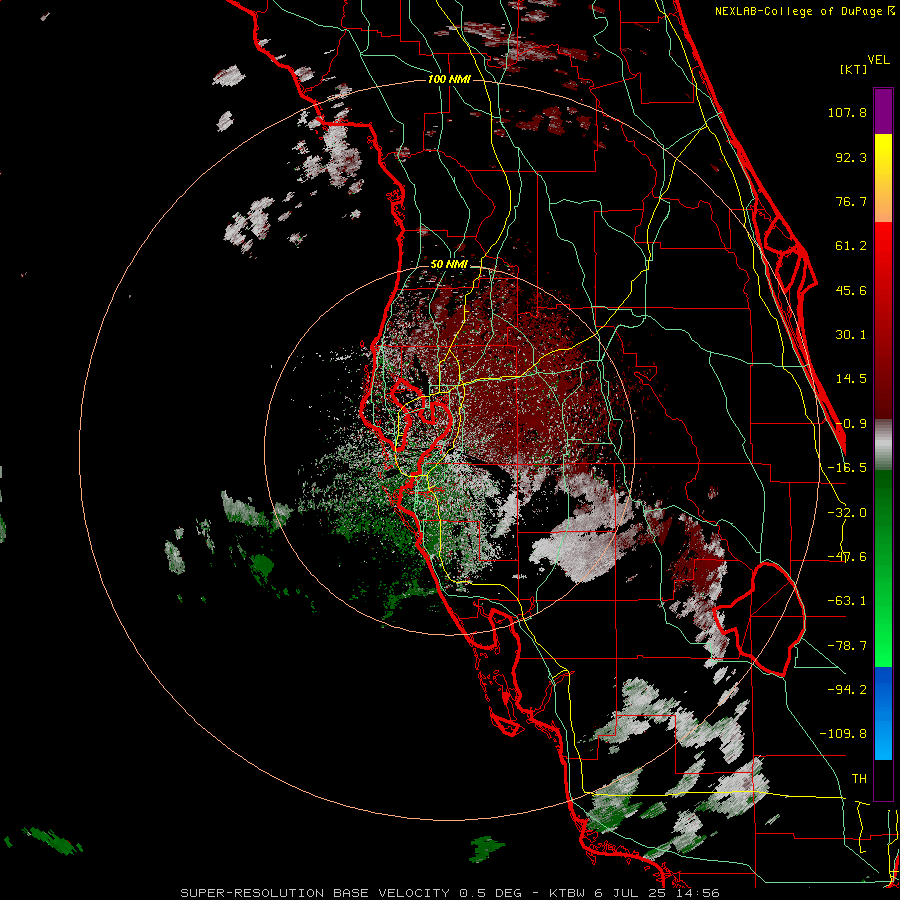Viewport: 900px width, 900px height.
Task: Select the -32.0 legend value
Action: point(847,513)
